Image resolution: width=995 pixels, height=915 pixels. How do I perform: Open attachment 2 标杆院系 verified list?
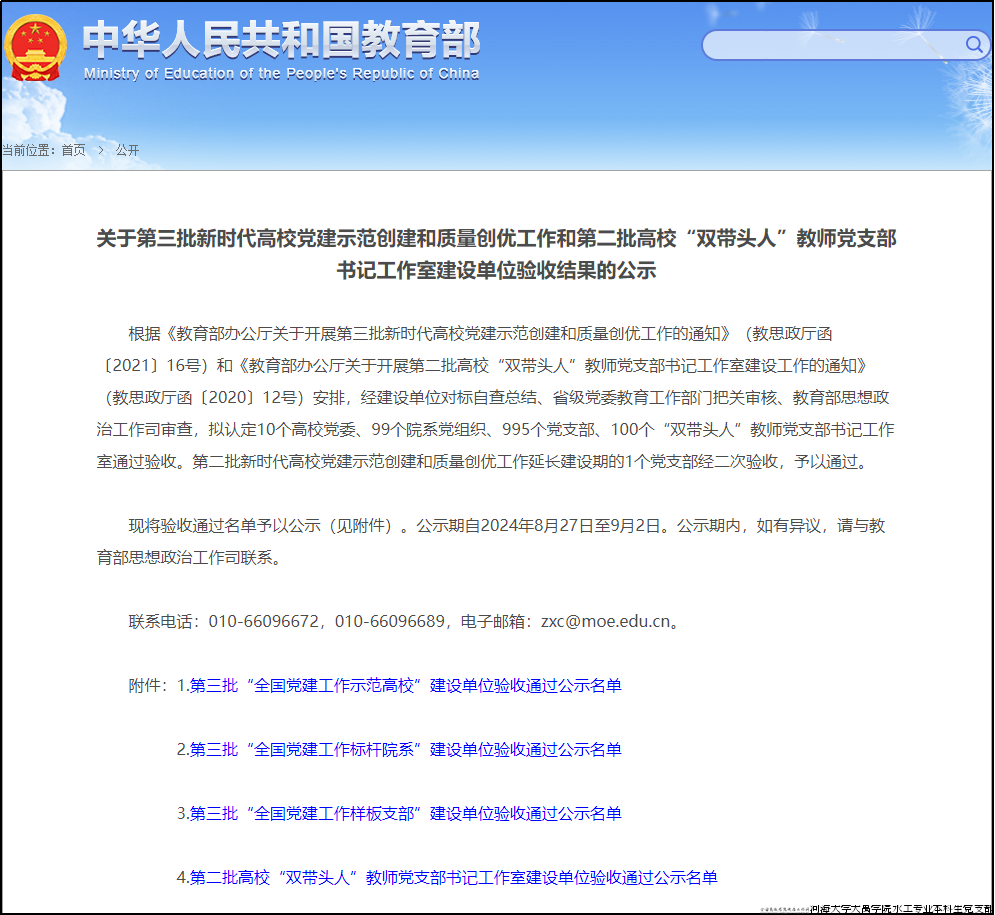point(405,749)
